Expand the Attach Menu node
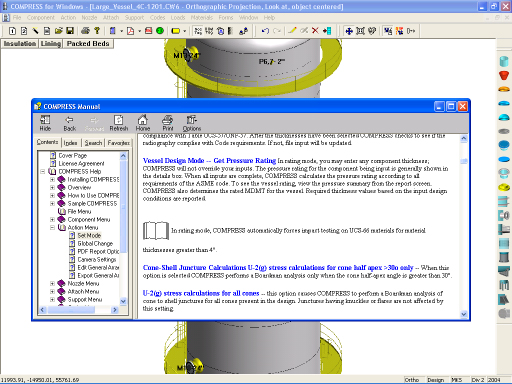The width and height of the screenshot is (512, 384). [x=52, y=292]
